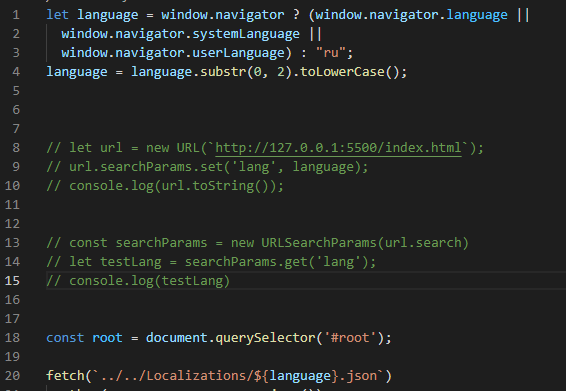This screenshot has height=391, width=566.
Task: Click line number 20 in the gutter
Action: click(12, 376)
